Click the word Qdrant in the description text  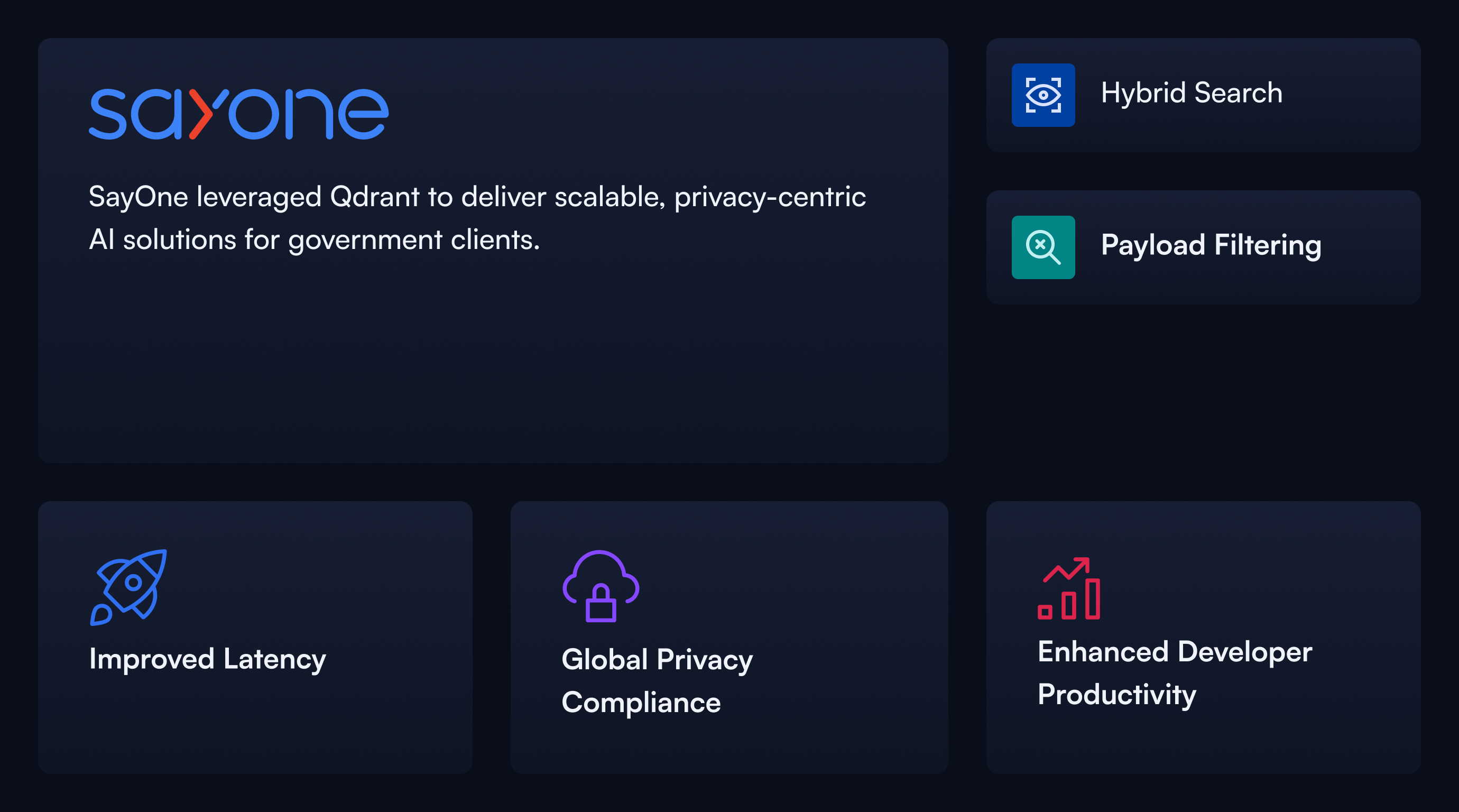coord(376,198)
